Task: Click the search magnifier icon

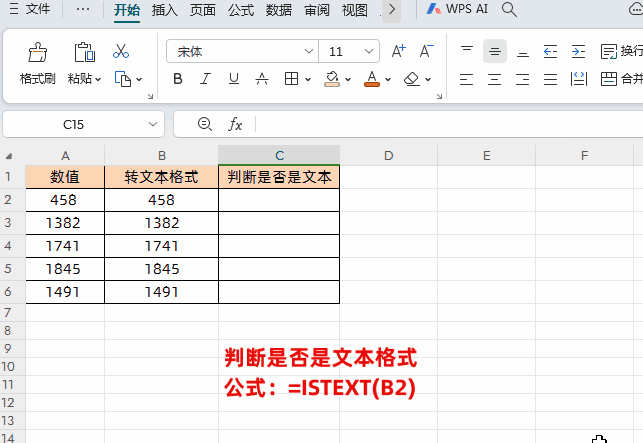Action: click(x=509, y=9)
